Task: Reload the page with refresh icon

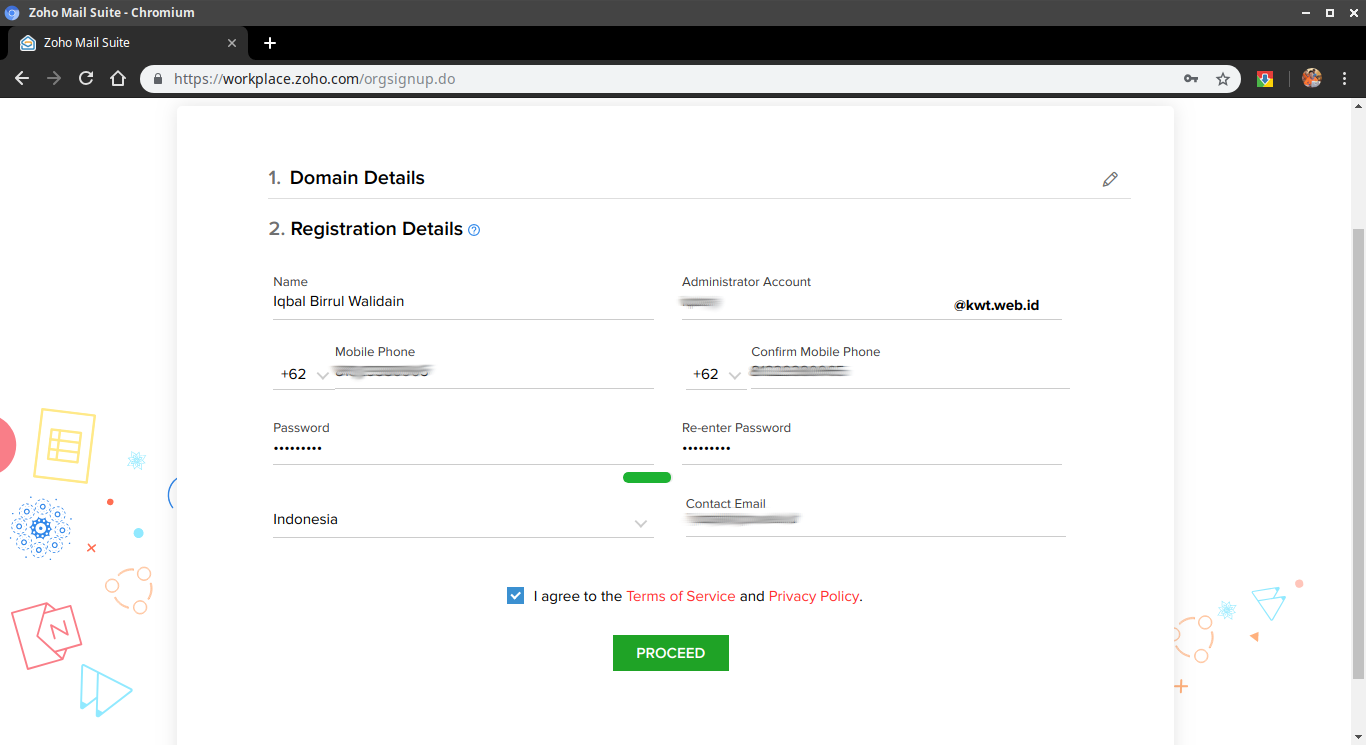Action: coord(86,78)
